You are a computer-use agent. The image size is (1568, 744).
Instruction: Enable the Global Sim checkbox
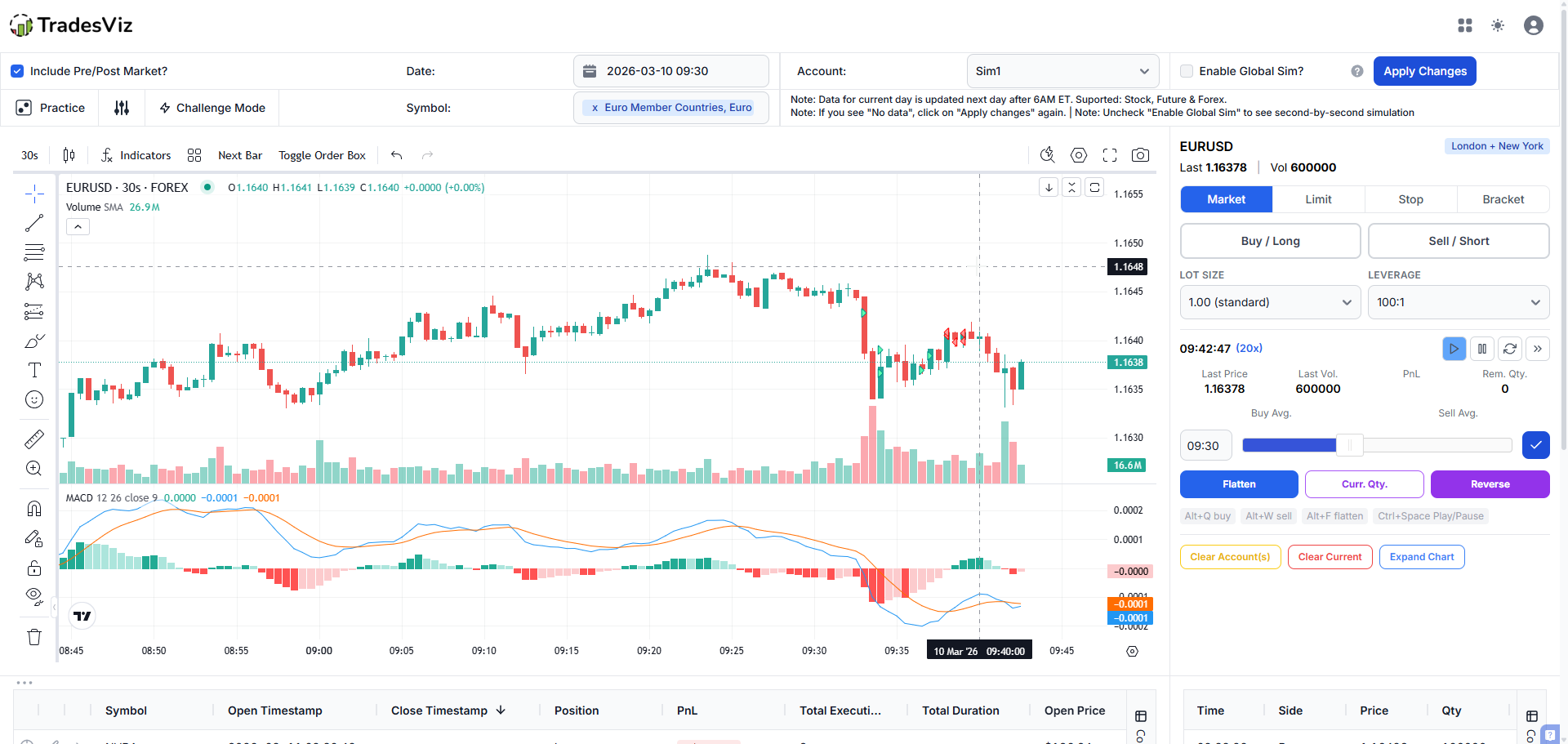point(1187,71)
